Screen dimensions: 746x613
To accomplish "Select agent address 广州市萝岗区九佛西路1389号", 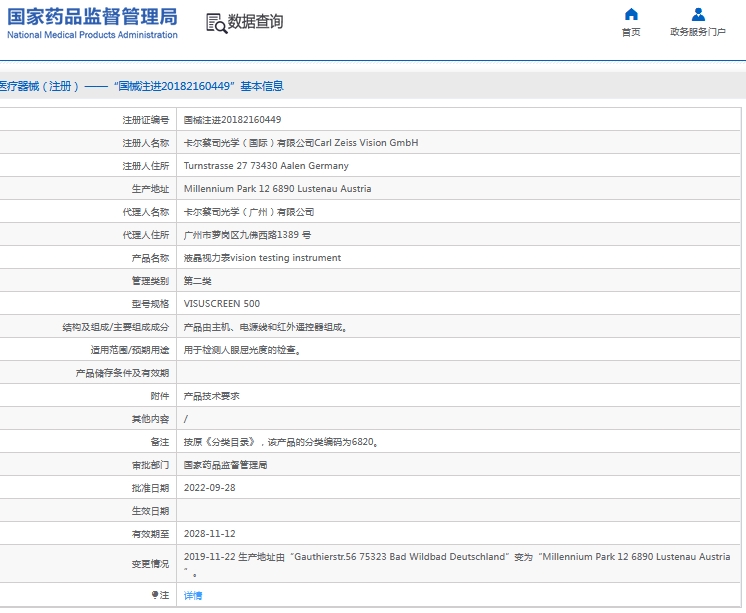I will click(247, 235).
